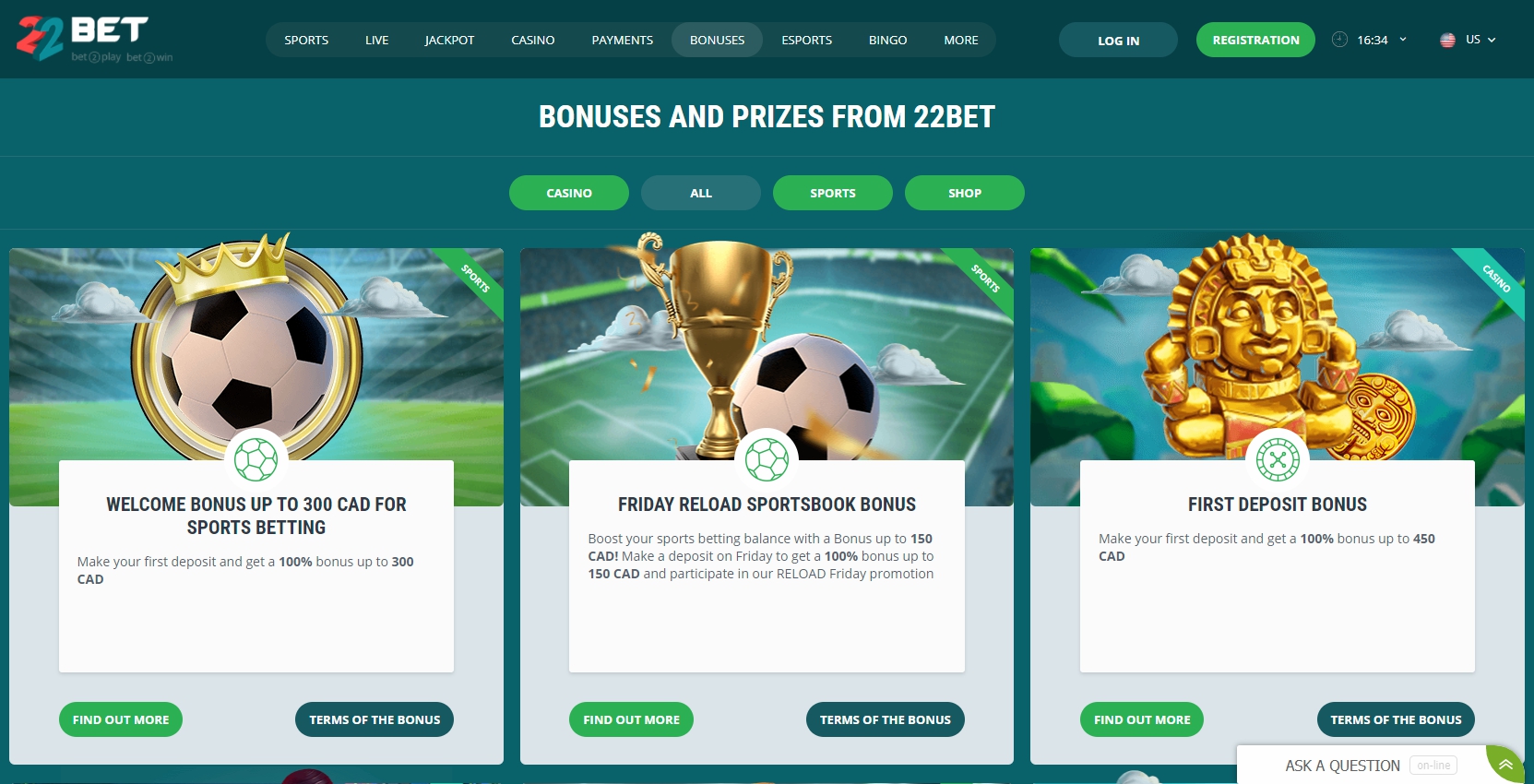Expand the US language selector chevron
Screen dimensions: 1534x784
pos(1492,40)
